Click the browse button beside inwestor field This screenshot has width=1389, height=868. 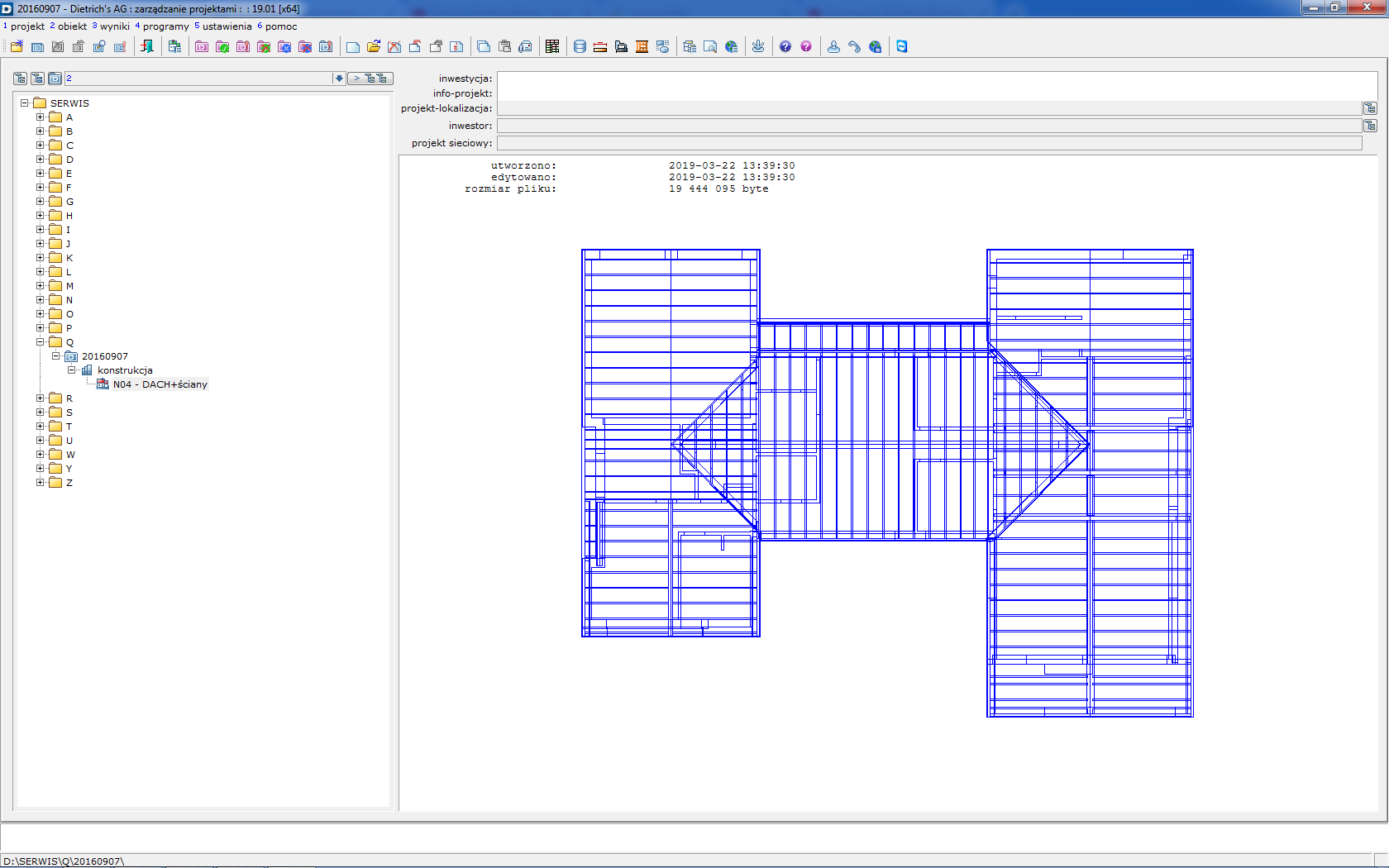tap(1370, 126)
